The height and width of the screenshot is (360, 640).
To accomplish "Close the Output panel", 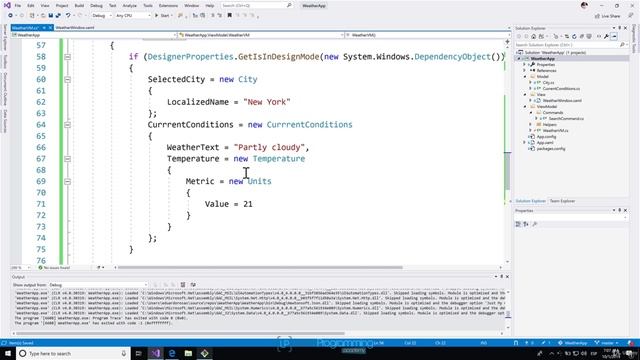I will pyautogui.click(x=507, y=276).
